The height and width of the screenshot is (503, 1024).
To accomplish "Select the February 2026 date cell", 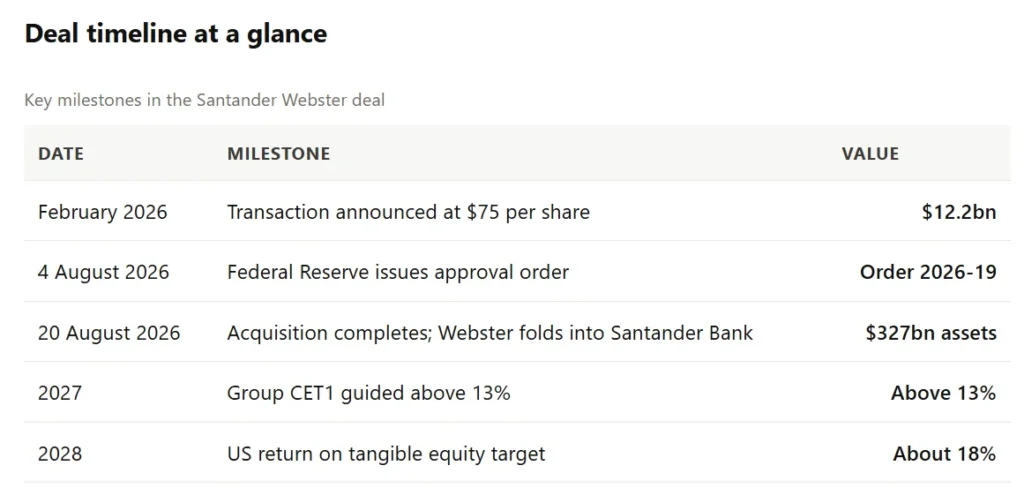I will pyautogui.click(x=103, y=212).
